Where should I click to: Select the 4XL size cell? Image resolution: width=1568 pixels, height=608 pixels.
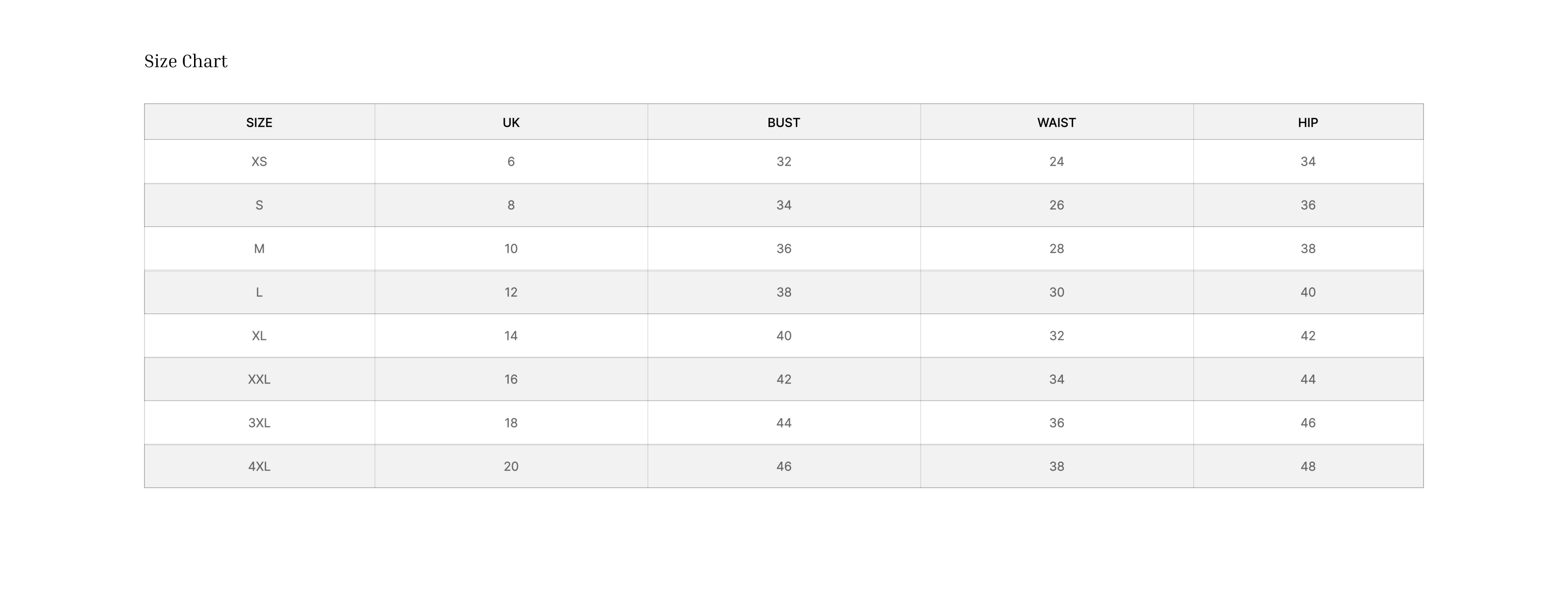(x=259, y=466)
